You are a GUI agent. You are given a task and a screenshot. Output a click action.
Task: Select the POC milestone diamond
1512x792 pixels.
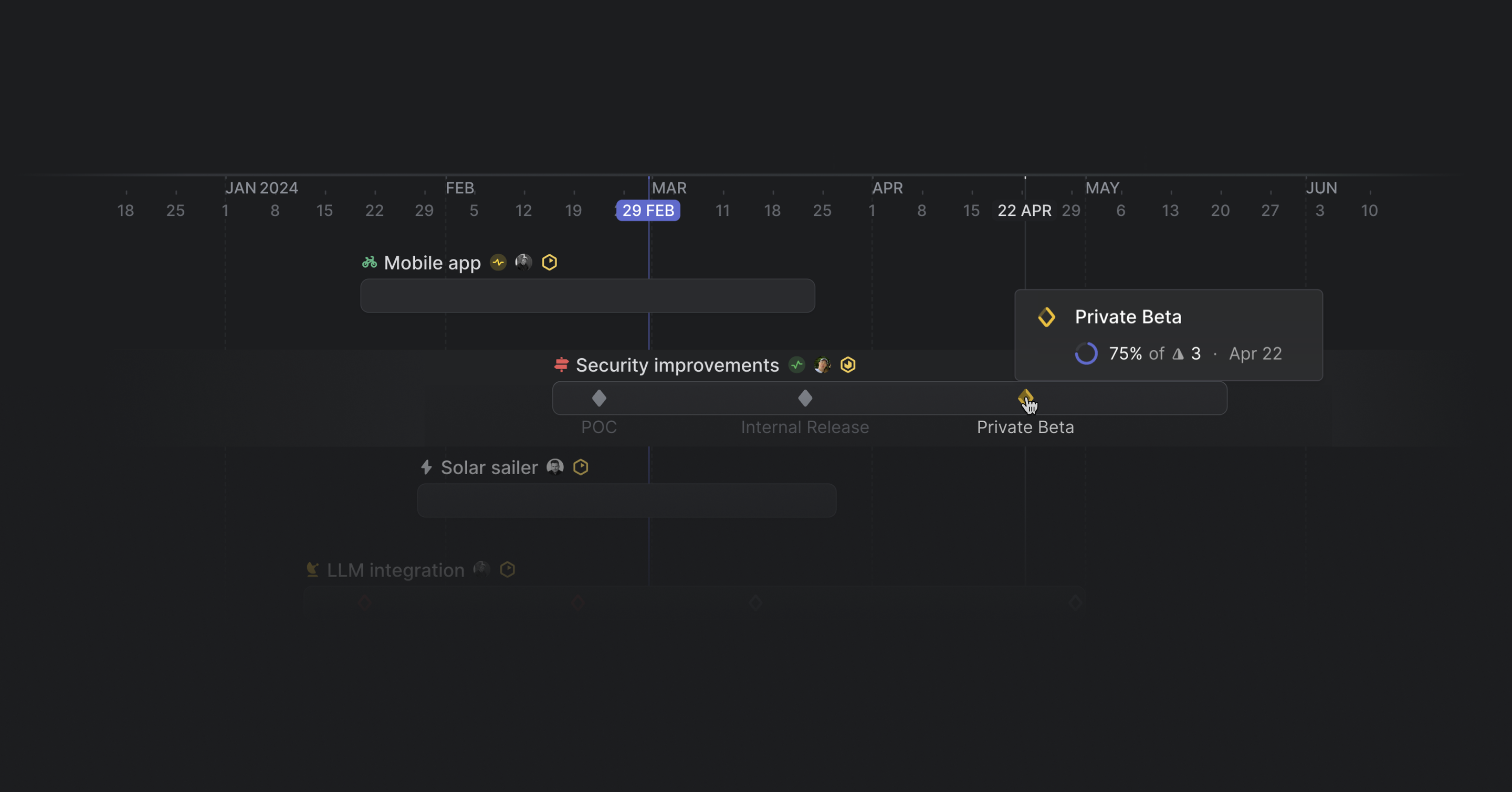(598, 398)
